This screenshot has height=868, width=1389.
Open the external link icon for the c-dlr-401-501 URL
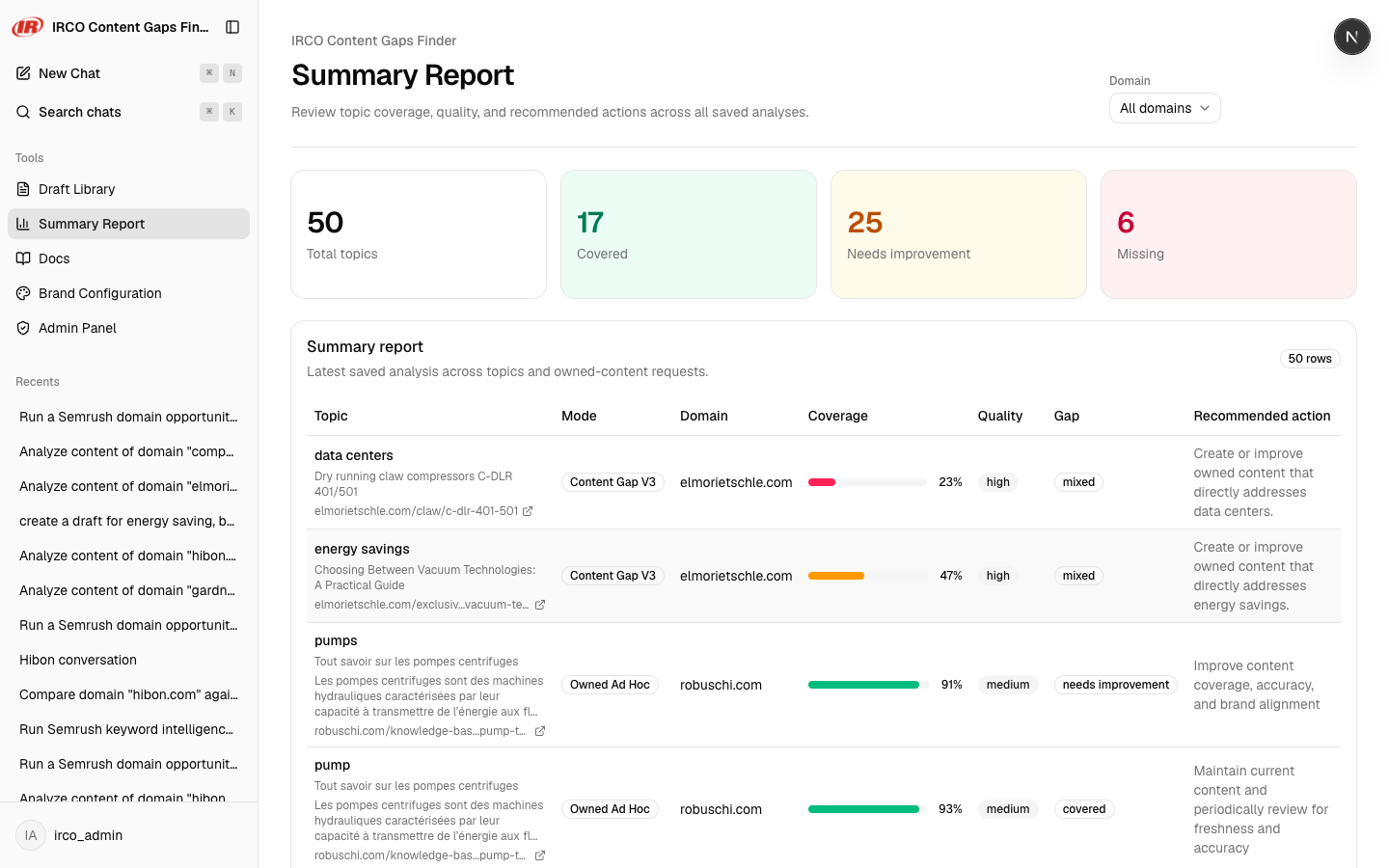[x=528, y=511]
